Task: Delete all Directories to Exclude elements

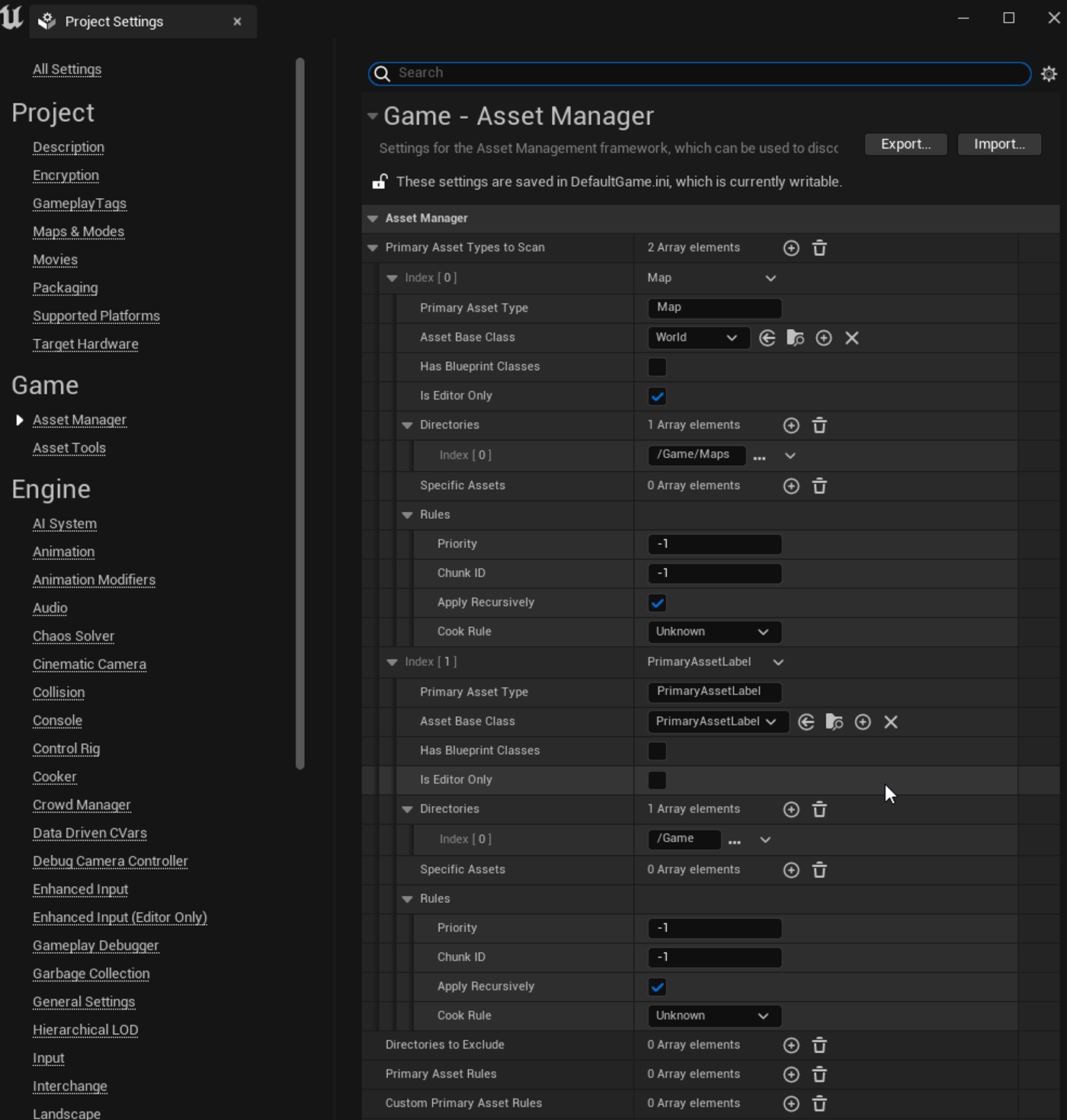Action: tap(819, 1045)
